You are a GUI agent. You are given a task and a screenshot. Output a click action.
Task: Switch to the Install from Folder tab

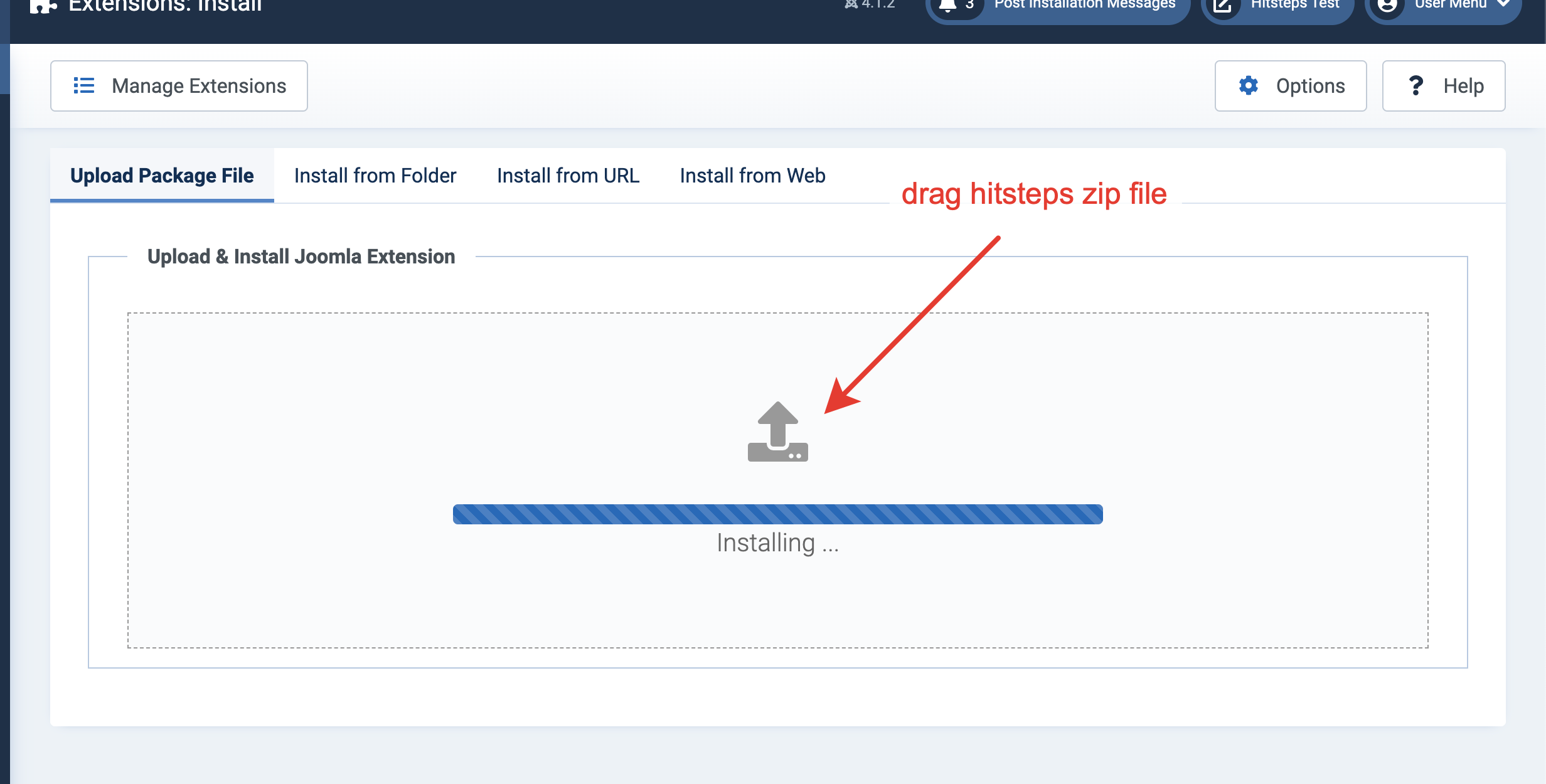tap(375, 176)
